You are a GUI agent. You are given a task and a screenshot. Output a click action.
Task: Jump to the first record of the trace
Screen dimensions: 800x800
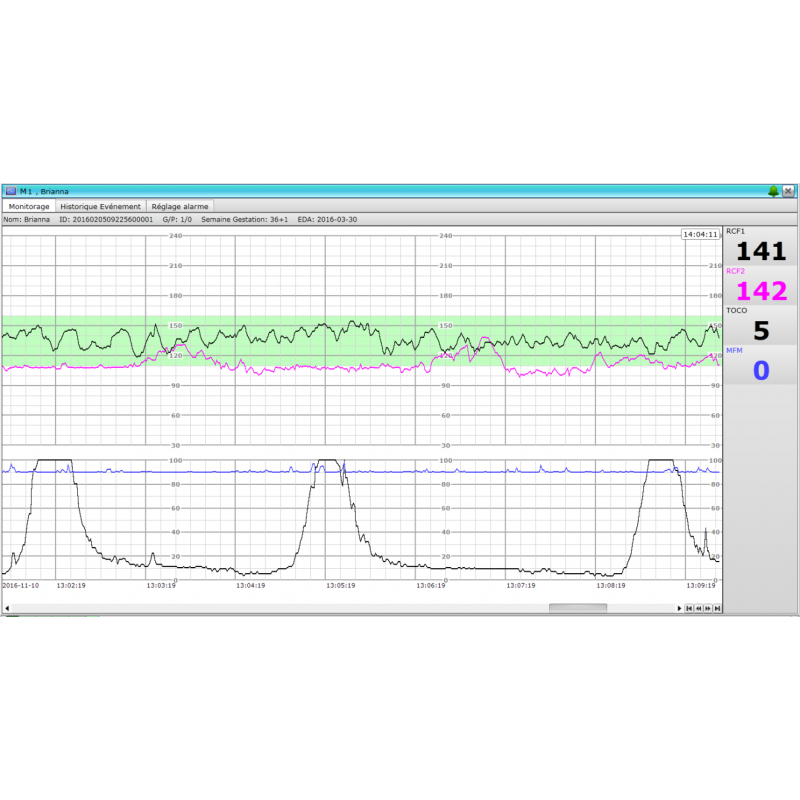pos(689,608)
